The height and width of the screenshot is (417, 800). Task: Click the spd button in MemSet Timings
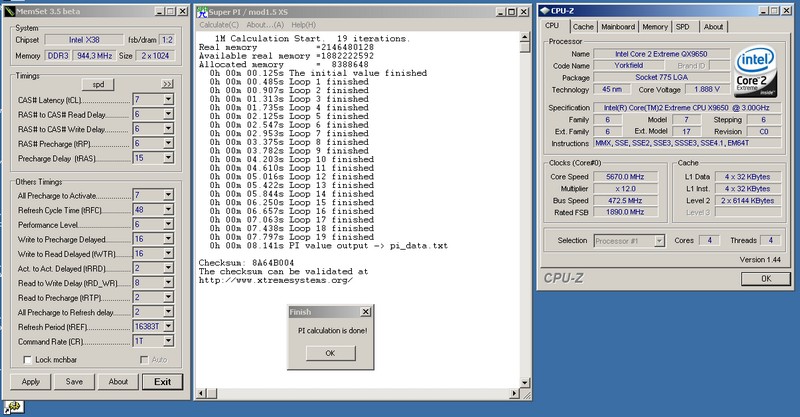(x=98, y=84)
